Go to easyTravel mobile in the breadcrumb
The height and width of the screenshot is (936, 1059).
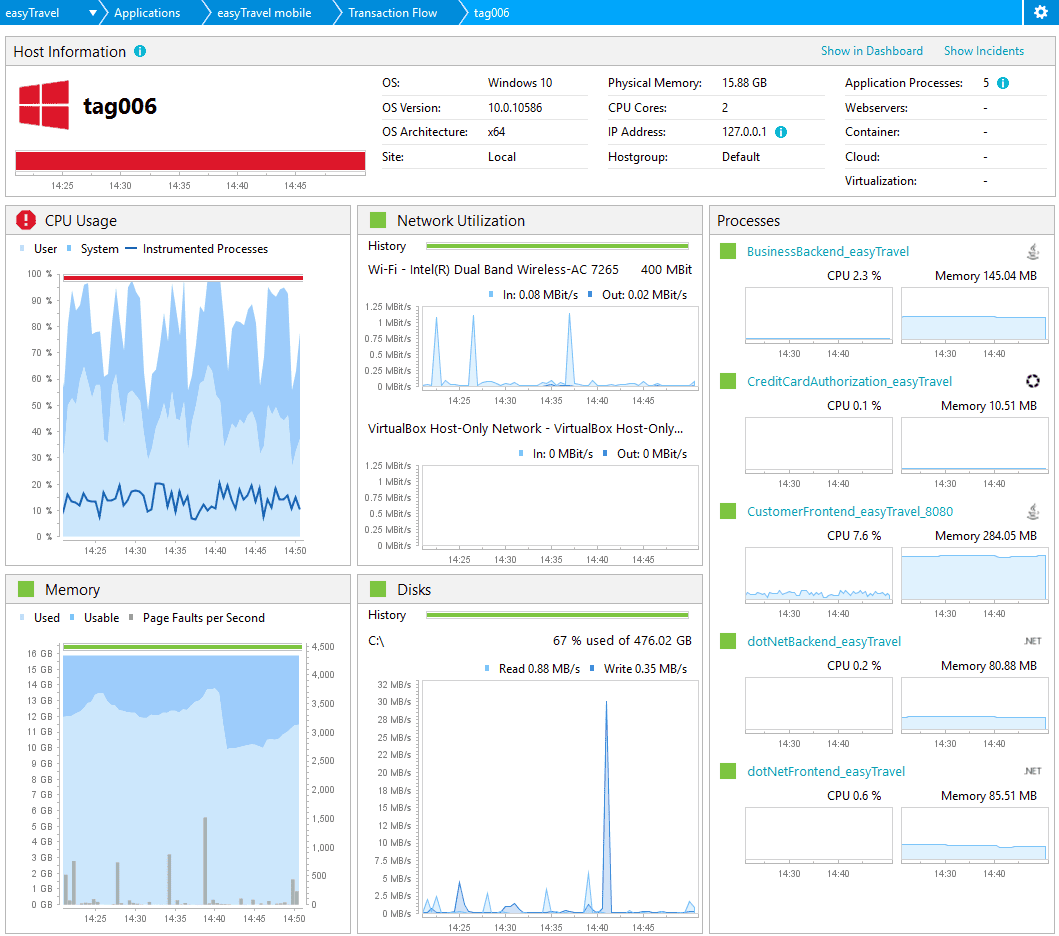264,13
